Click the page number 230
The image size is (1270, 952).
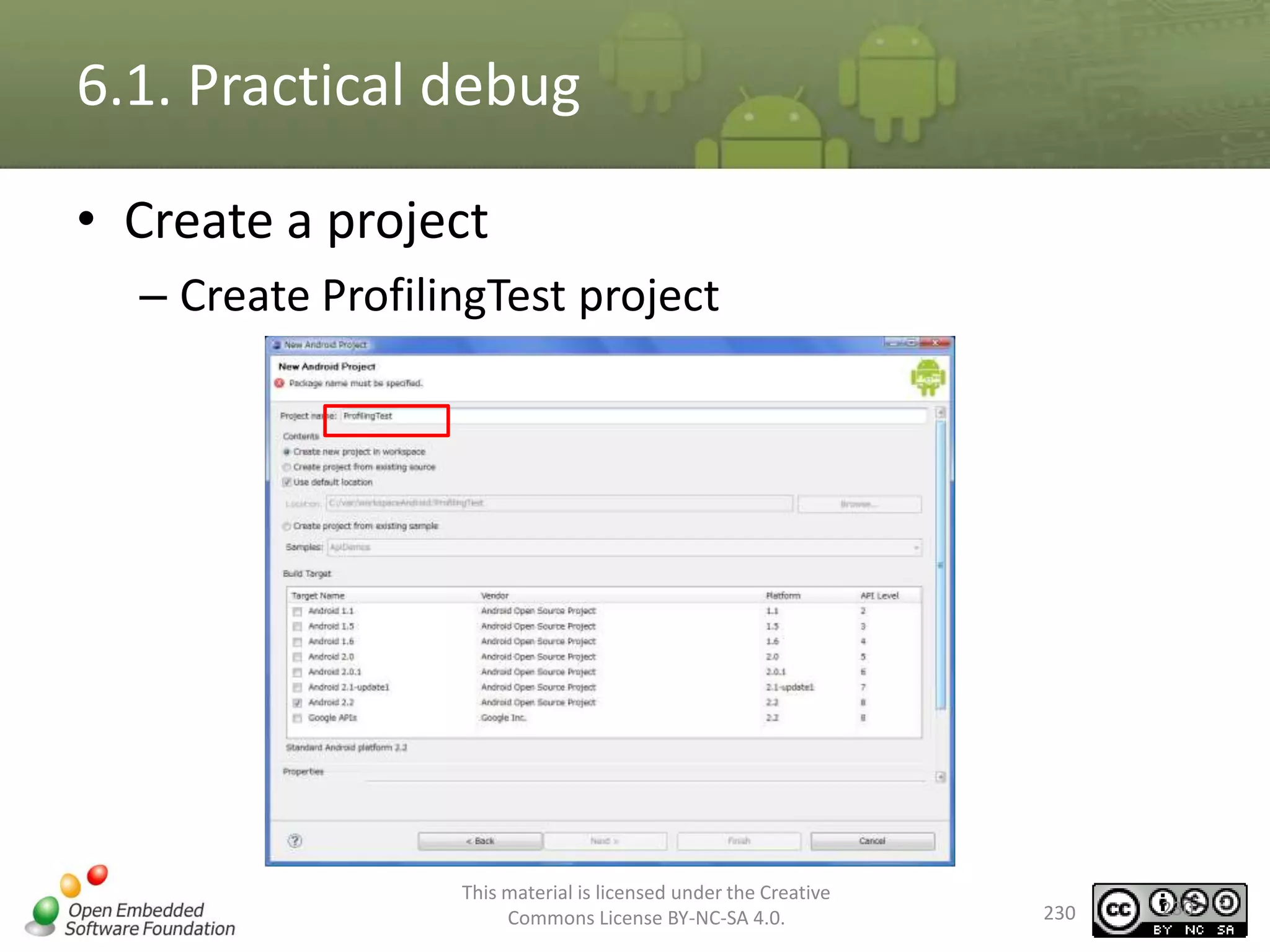(1059, 913)
